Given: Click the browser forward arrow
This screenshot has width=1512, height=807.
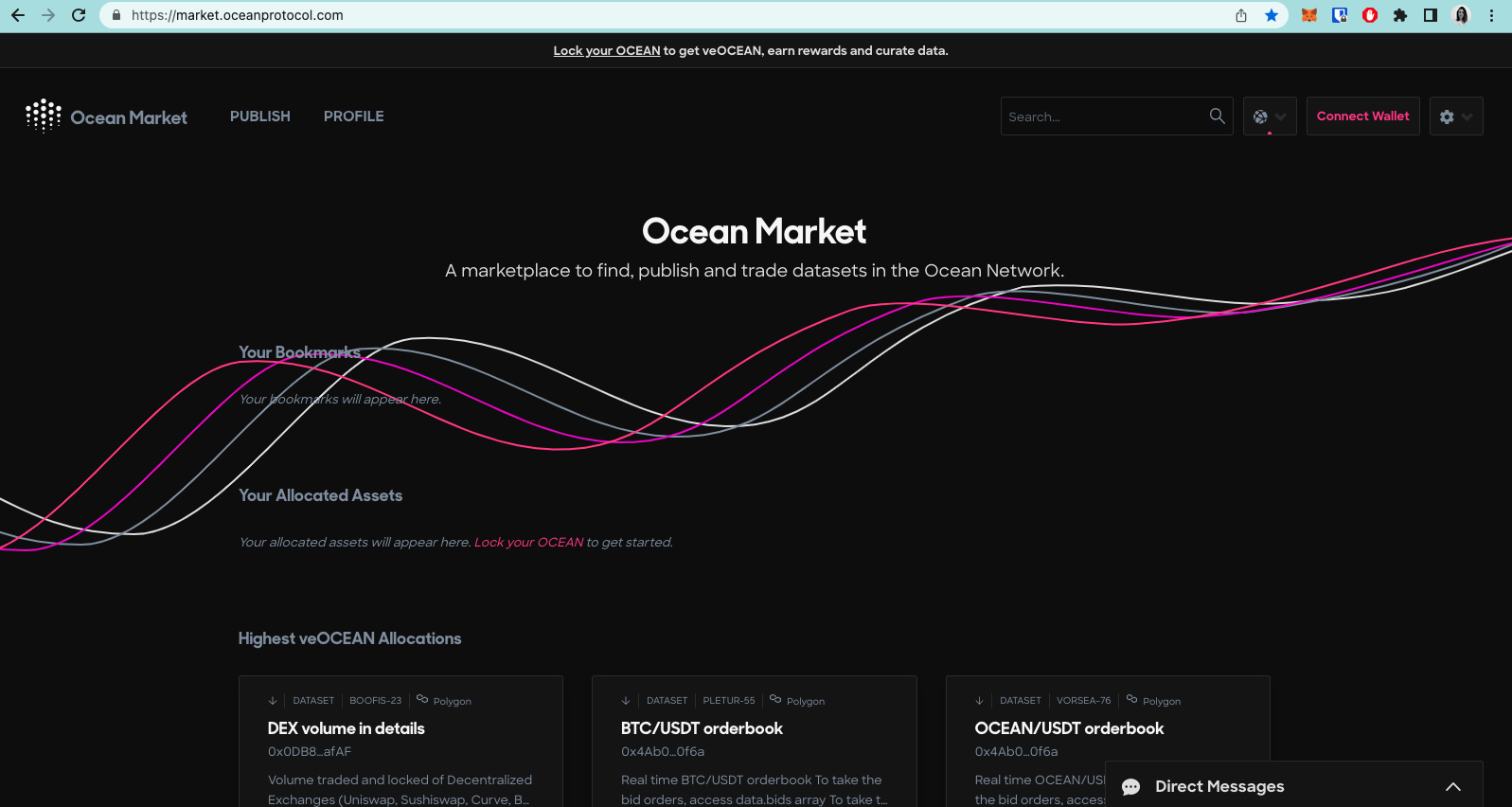Looking at the screenshot, I should 48,15.
